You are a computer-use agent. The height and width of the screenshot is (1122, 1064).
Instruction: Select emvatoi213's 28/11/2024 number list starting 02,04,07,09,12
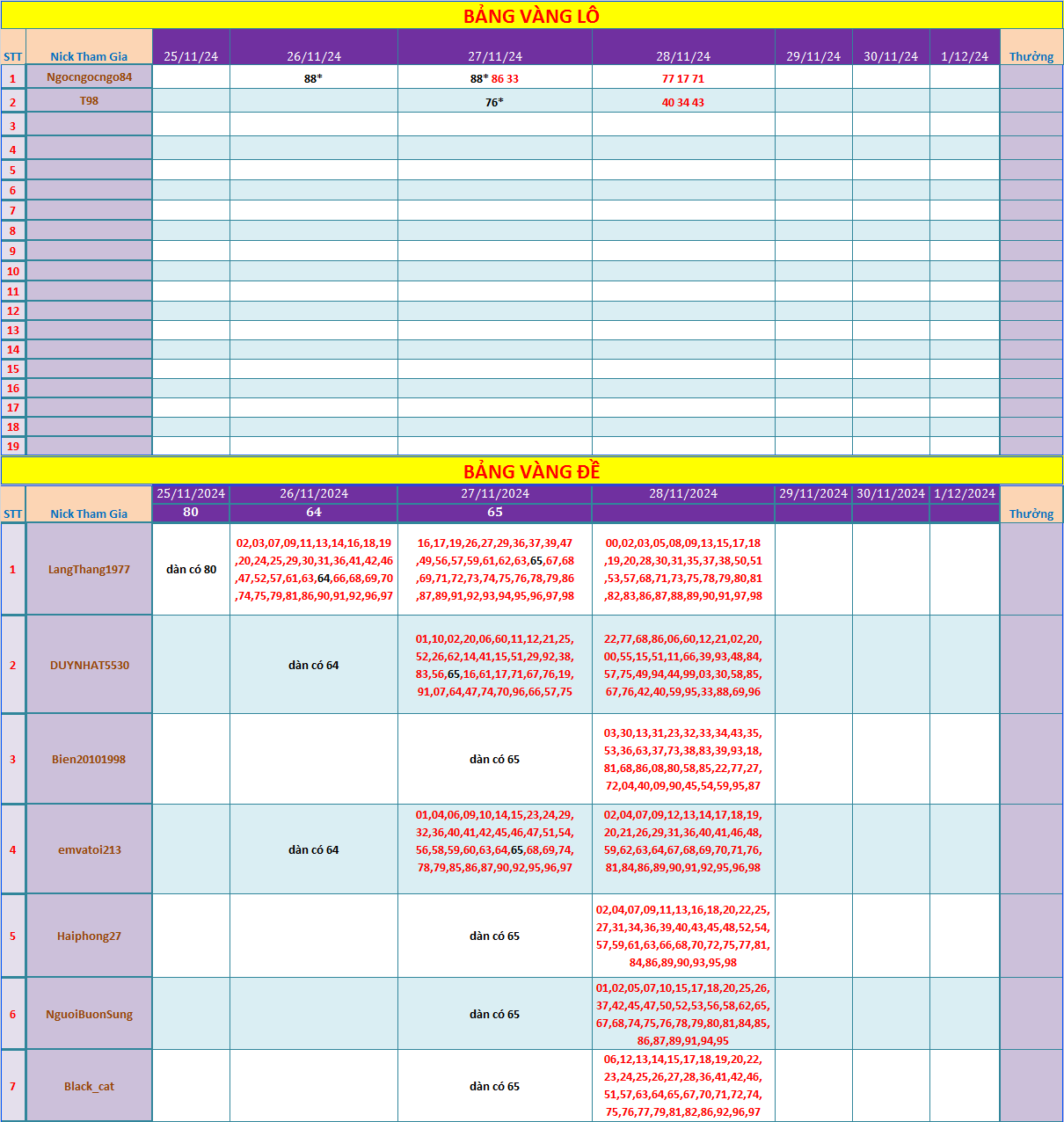(x=683, y=849)
